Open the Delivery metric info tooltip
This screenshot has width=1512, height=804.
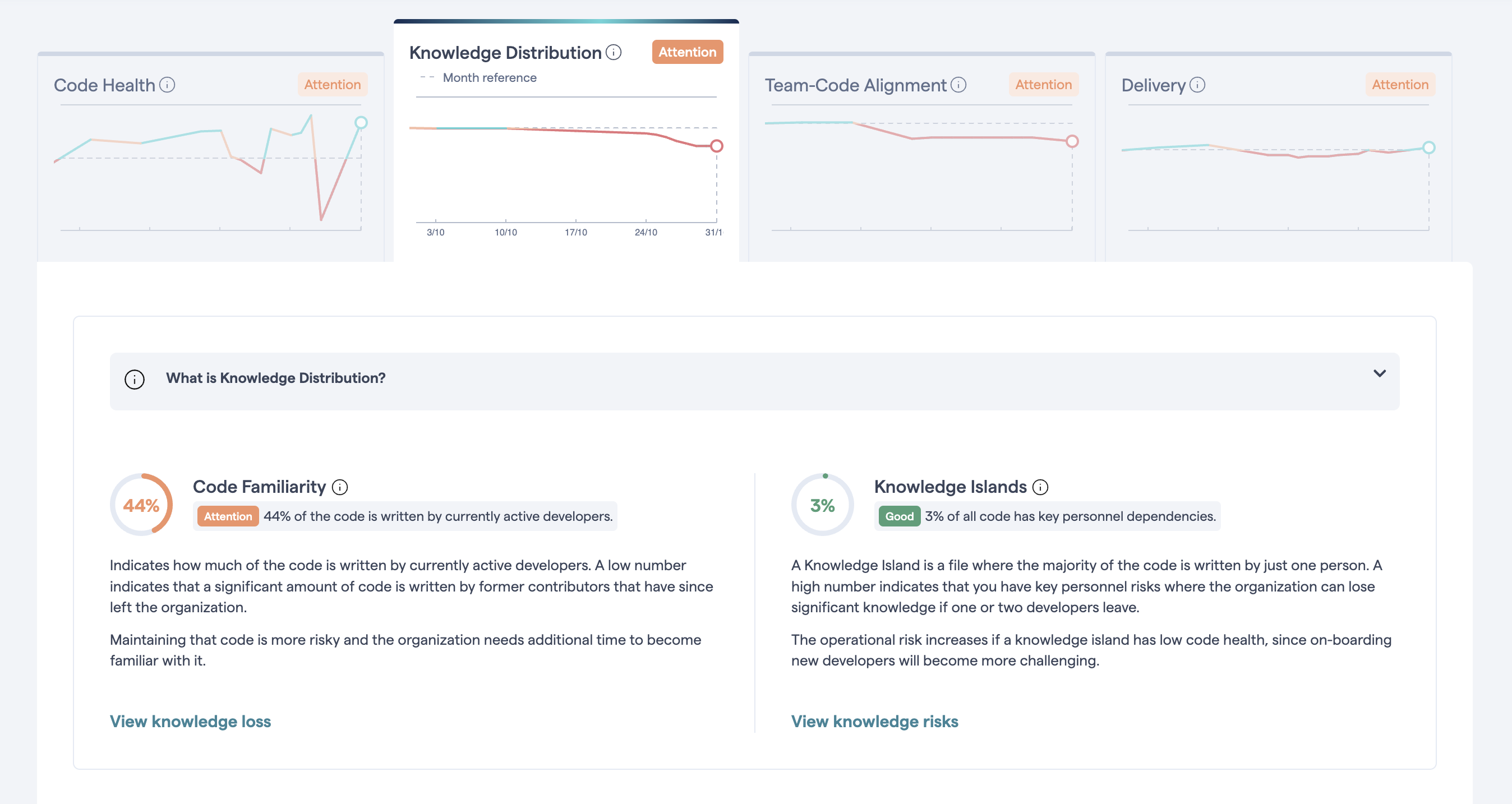[1196, 85]
